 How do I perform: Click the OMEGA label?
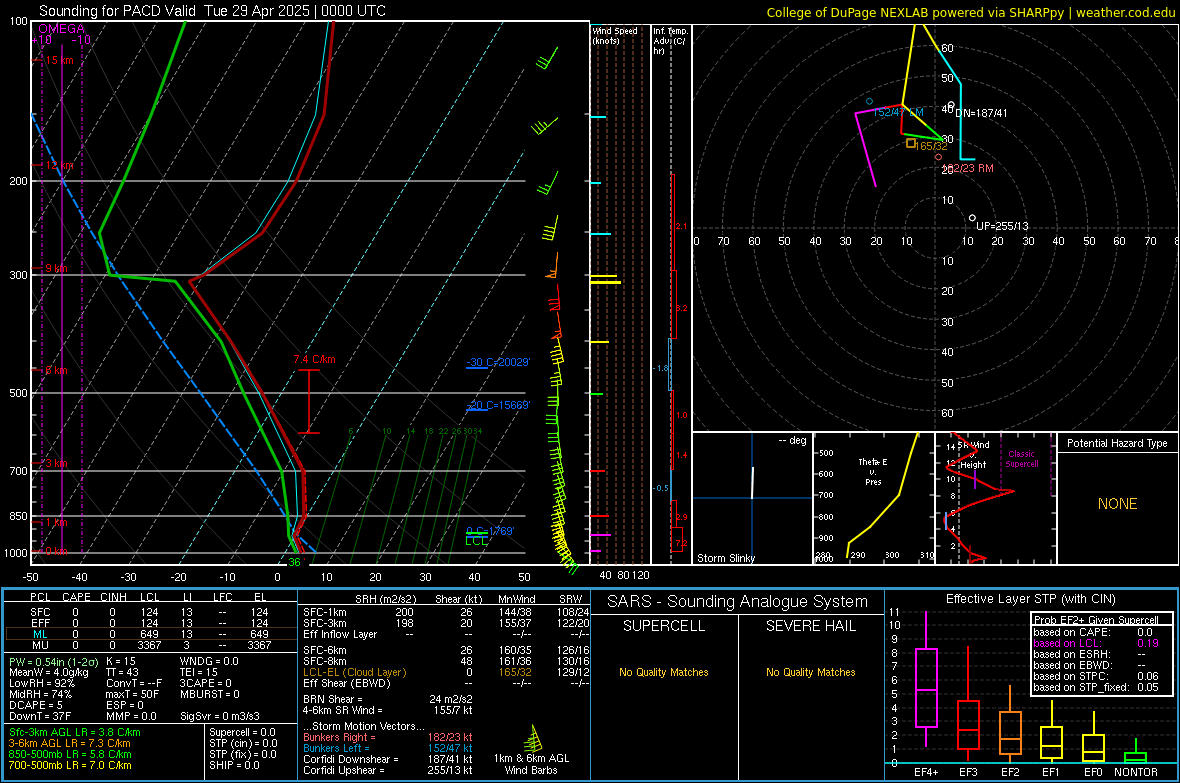(61, 29)
